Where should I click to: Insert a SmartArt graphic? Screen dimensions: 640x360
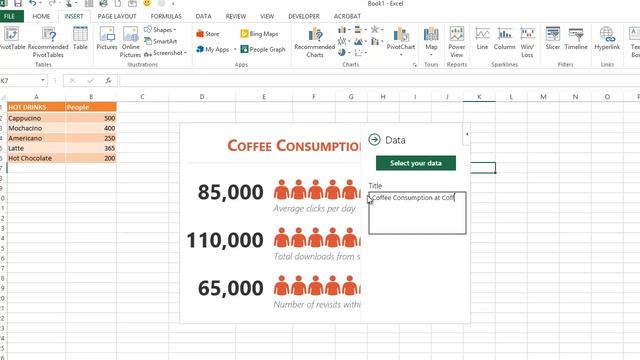point(161,41)
